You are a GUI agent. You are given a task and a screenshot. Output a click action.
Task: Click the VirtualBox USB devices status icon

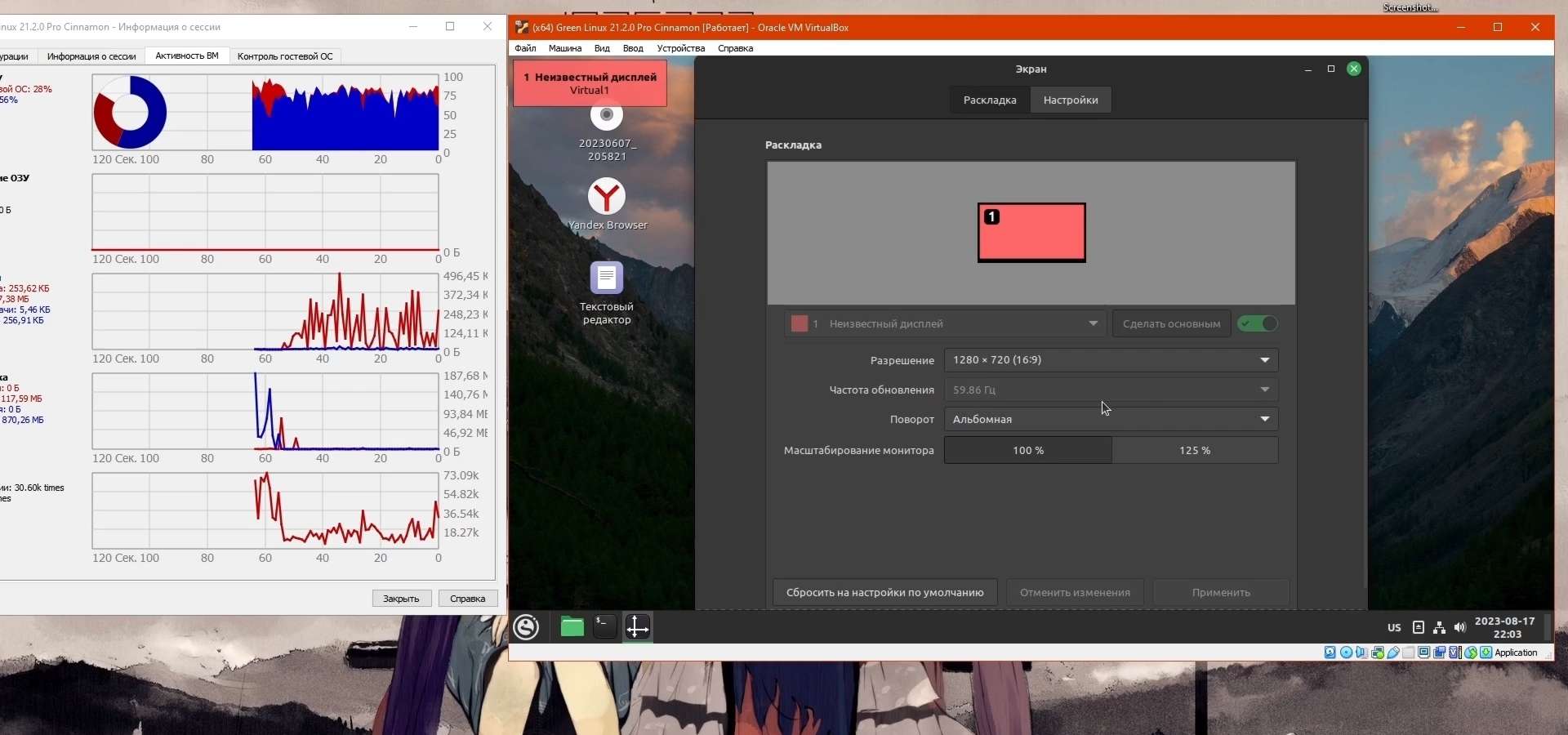[x=1392, y=653]
